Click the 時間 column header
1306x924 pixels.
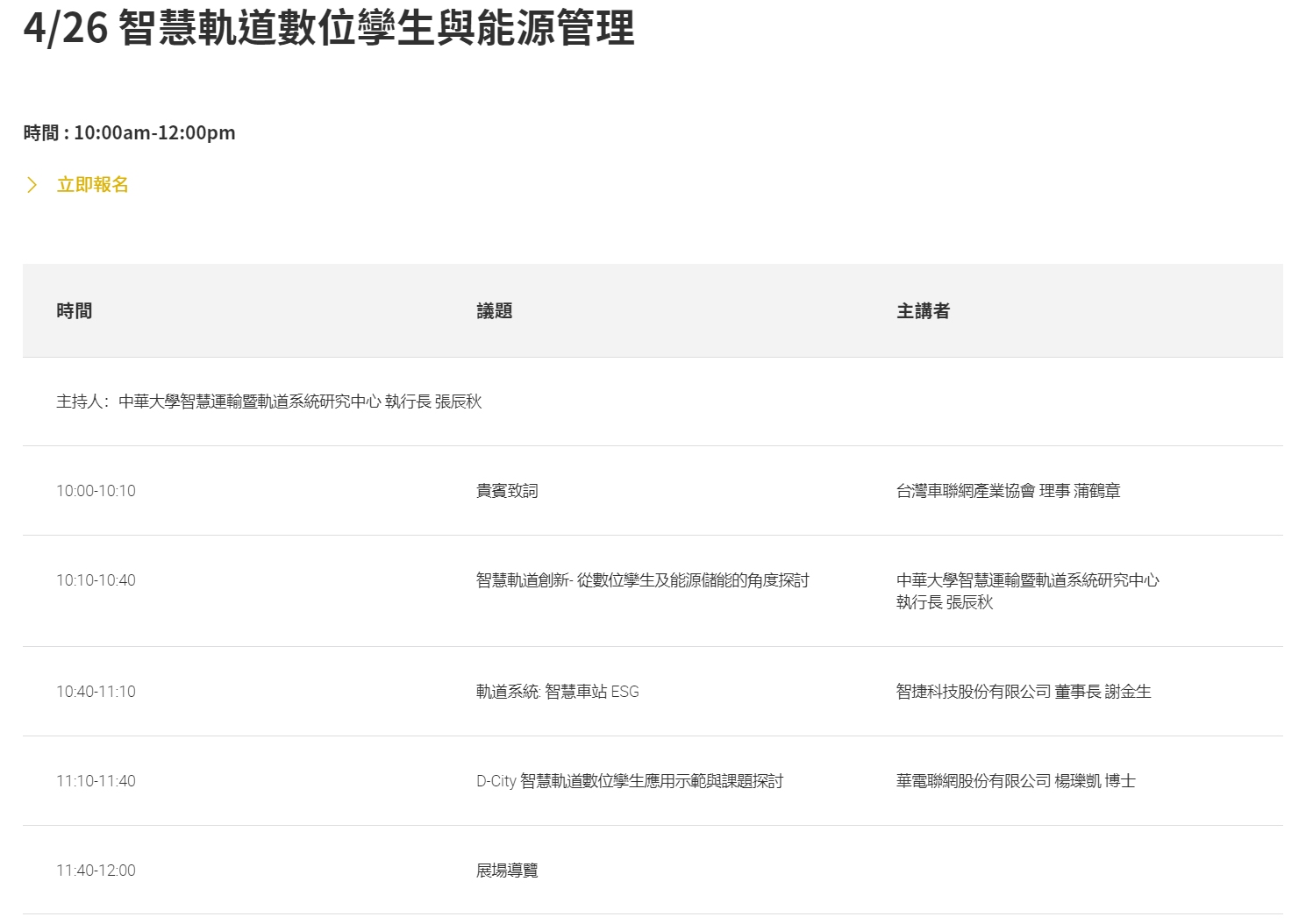click(x=75, y=311)
